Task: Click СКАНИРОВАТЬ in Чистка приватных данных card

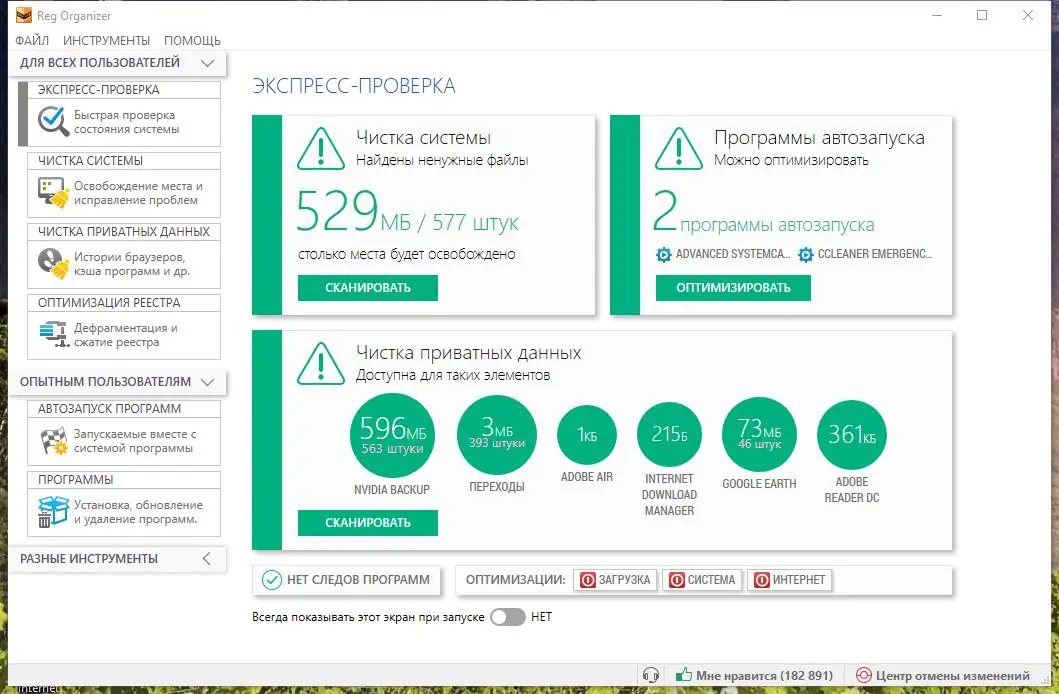Action: (x=368, y=523)
